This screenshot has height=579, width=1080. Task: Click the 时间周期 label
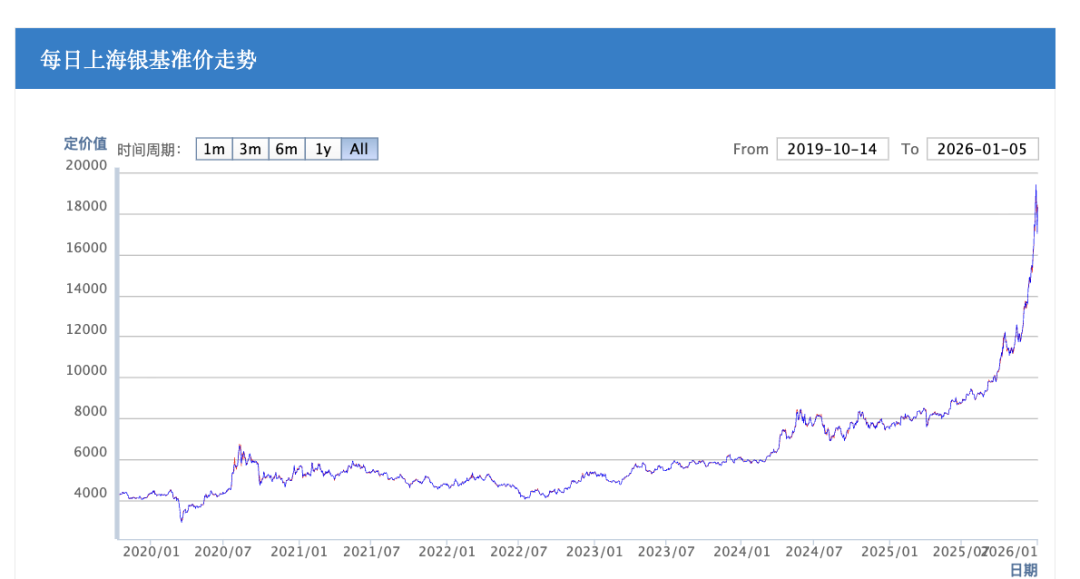tap(149, 150)
